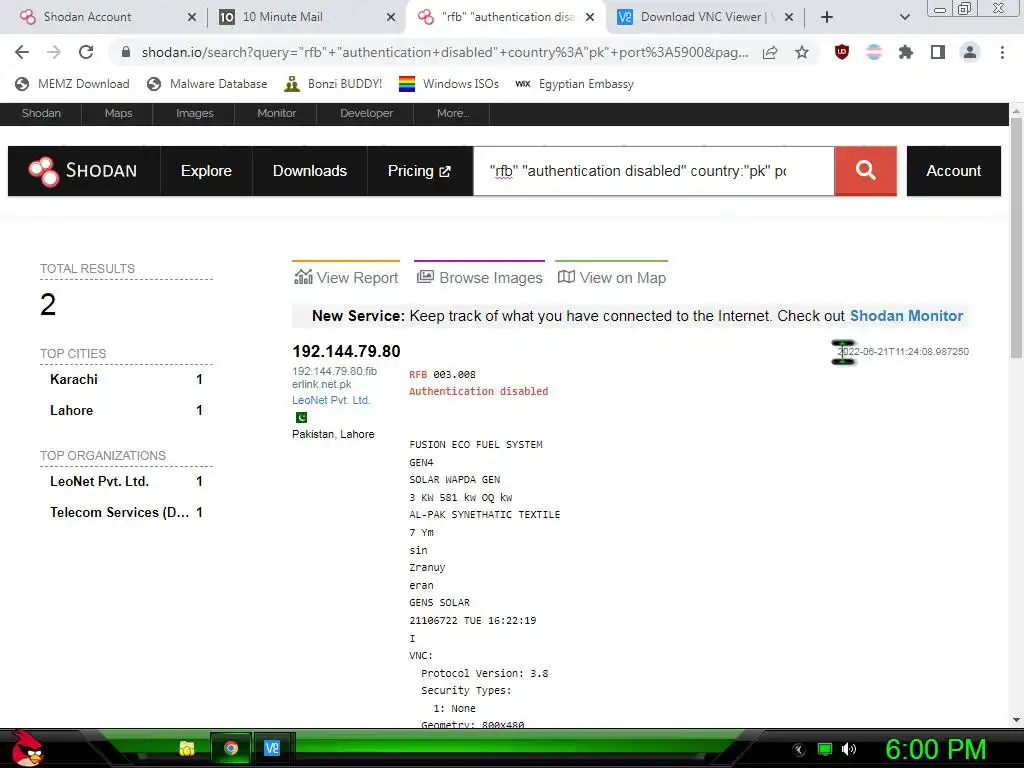Close the Shodan Account tab
The height and width of the screenshot is (768, 1024).
(x=191, y=17)
